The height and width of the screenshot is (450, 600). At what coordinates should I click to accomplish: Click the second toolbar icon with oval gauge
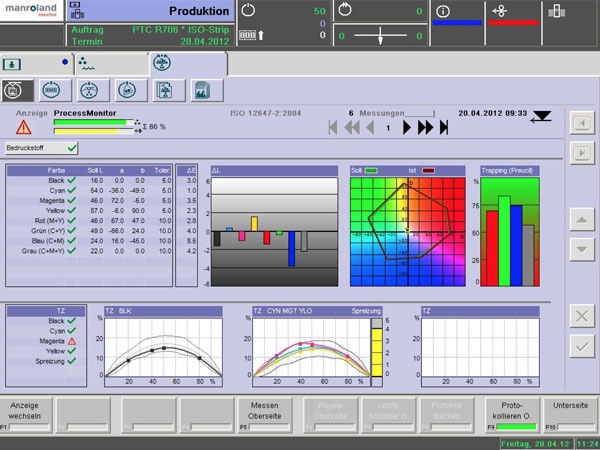point(52,90)
